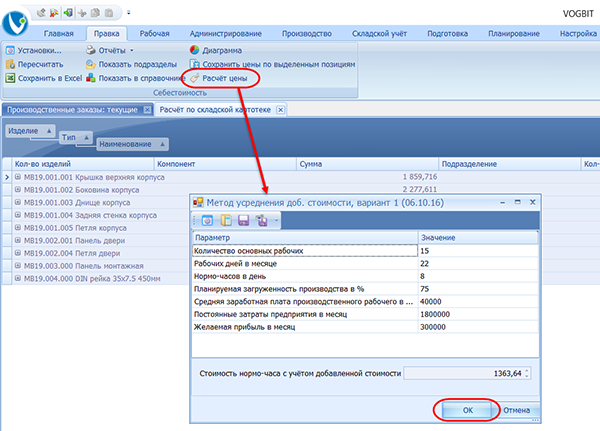Open the Планирование ribbon tab
The width and height of the screenshot is (600, 431).
tap(514, 34)
